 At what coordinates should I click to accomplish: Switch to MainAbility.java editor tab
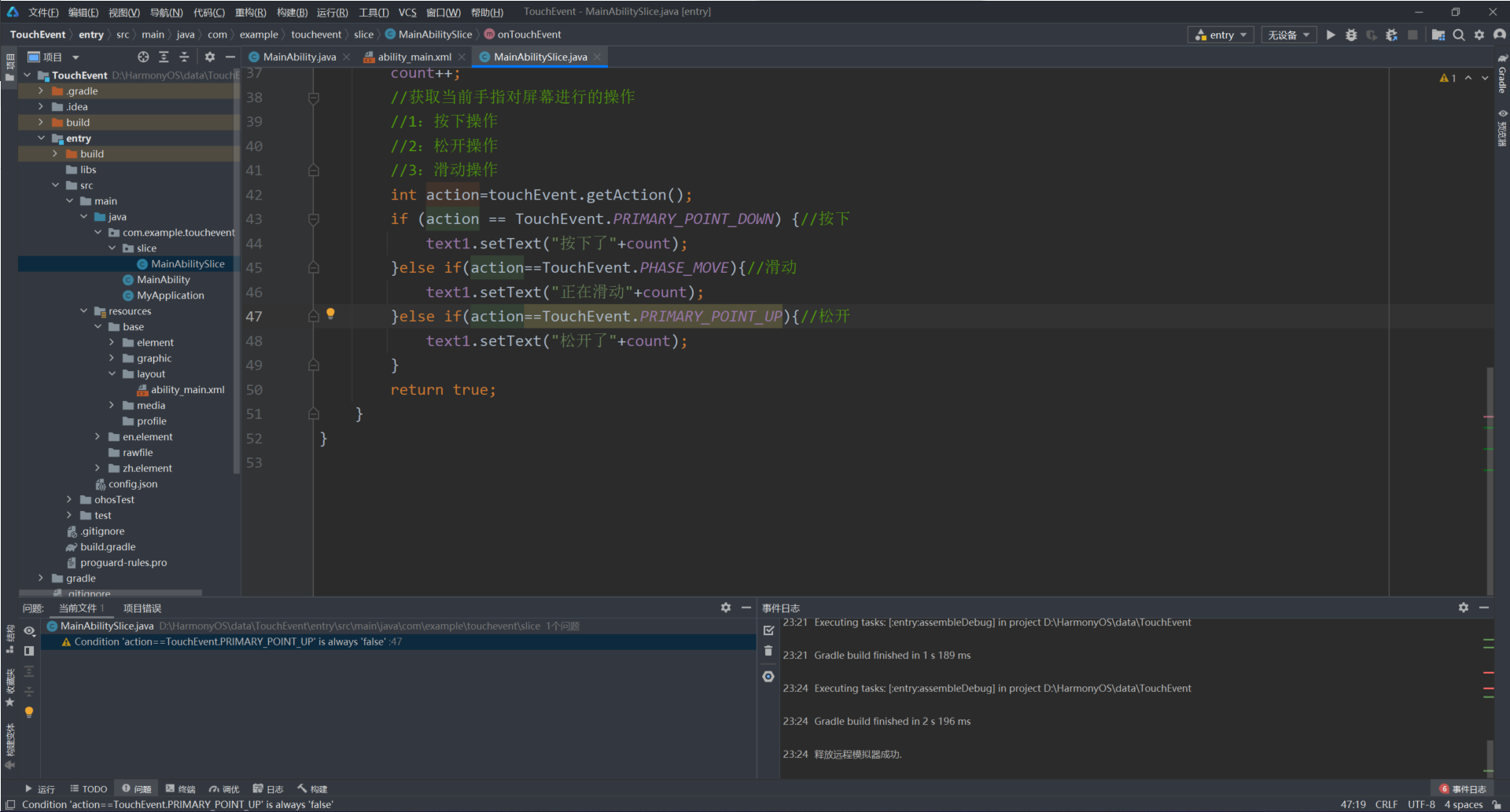tap(299, 57)
